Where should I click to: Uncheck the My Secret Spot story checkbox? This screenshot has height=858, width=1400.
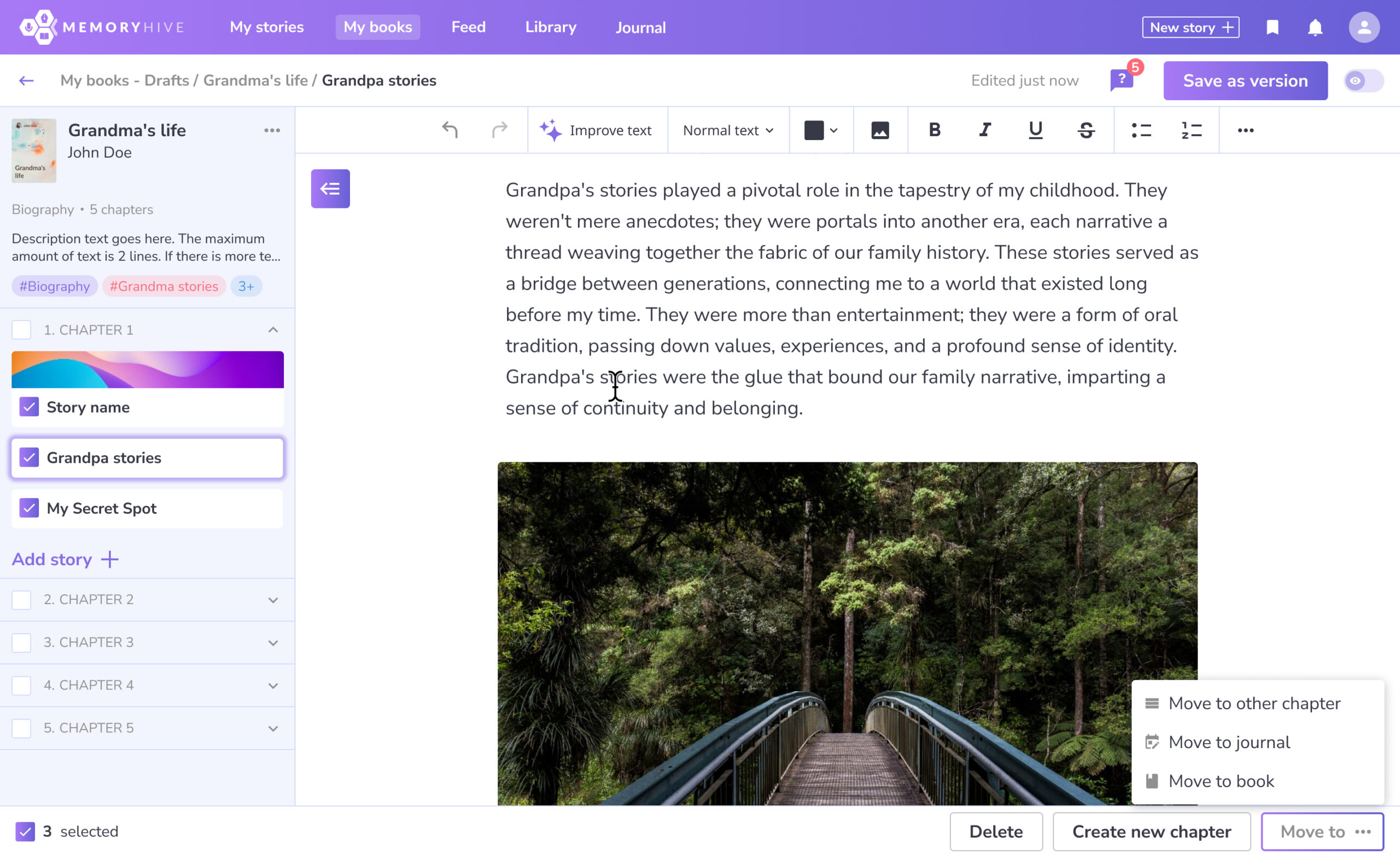pos(29,508)
